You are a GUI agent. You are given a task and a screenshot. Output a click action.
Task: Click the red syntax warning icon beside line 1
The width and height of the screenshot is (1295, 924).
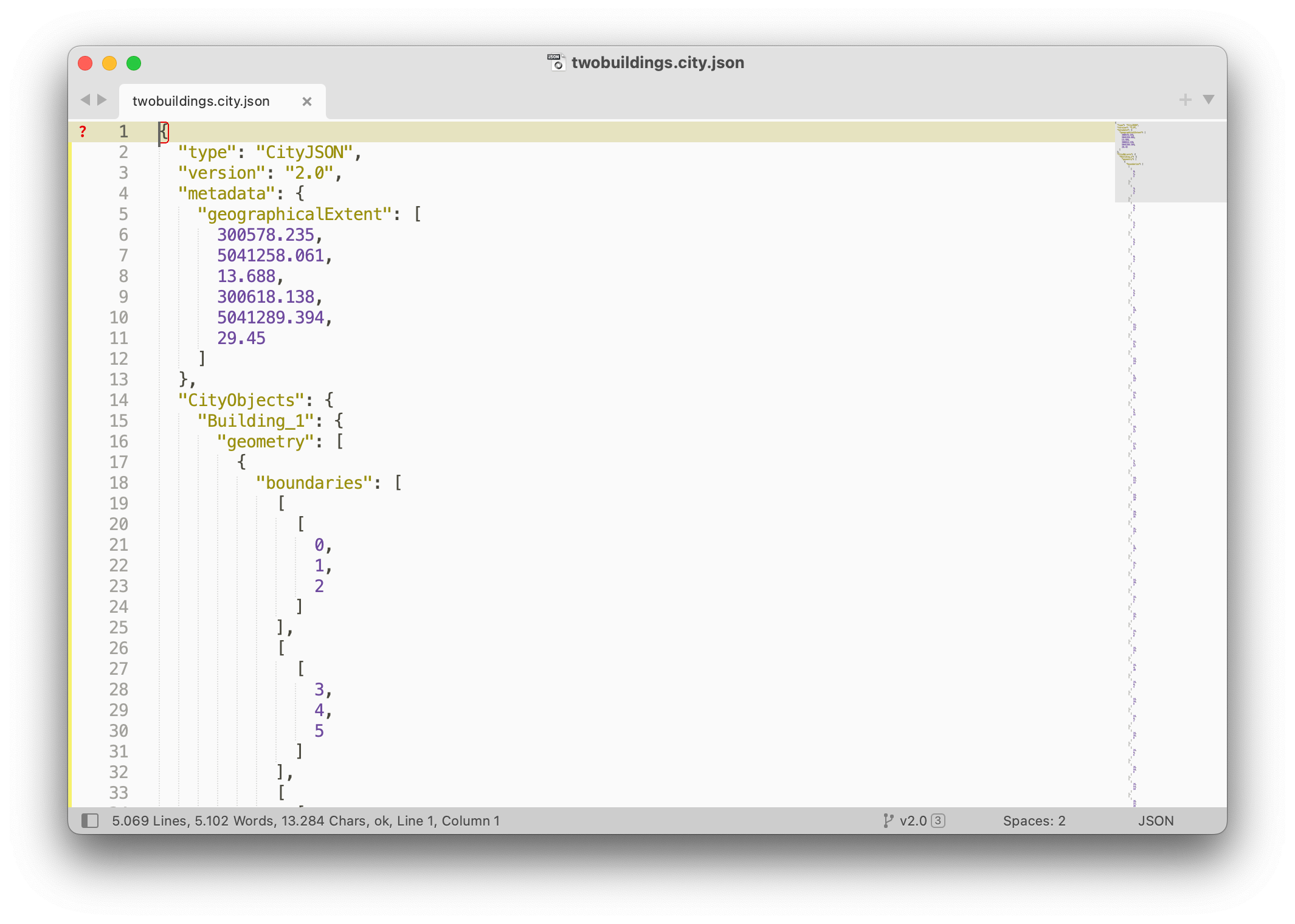(83, 131)
